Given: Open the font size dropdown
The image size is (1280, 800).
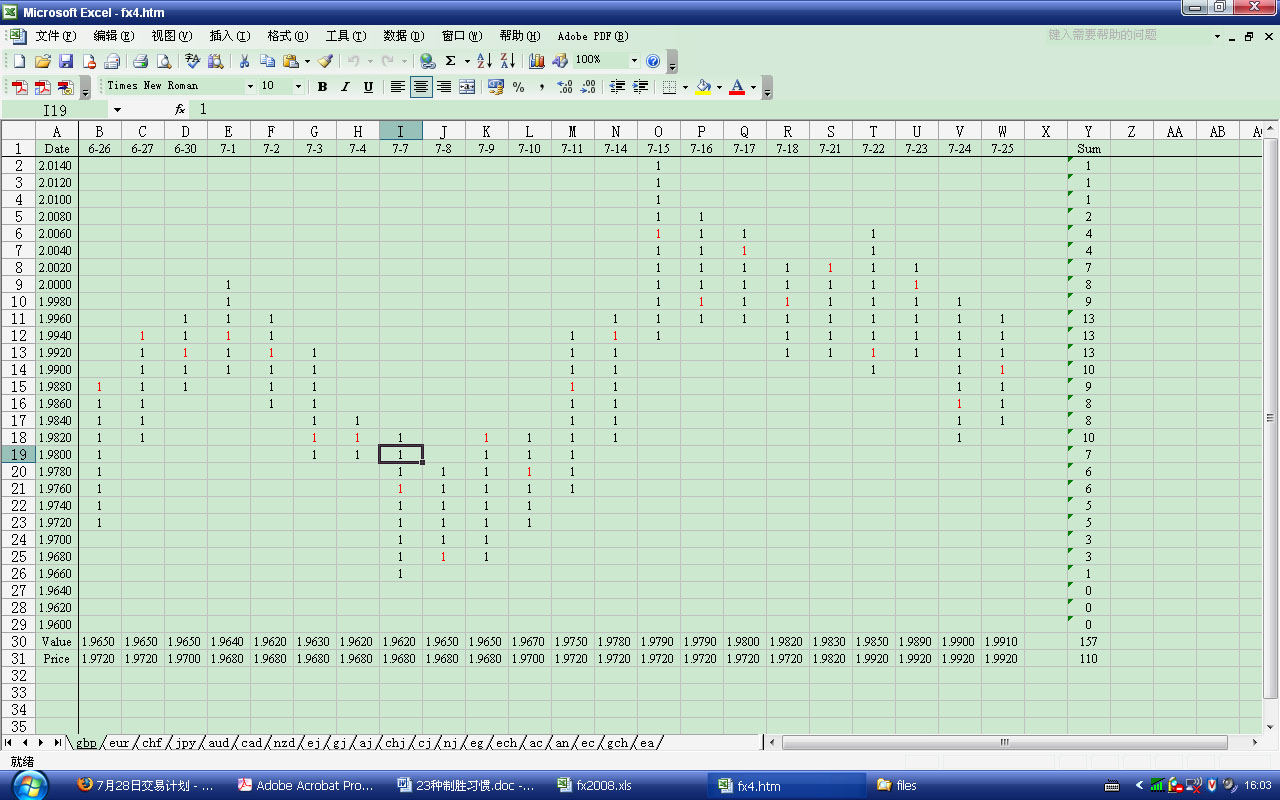Looking at the screenshot, I should 298,87.
